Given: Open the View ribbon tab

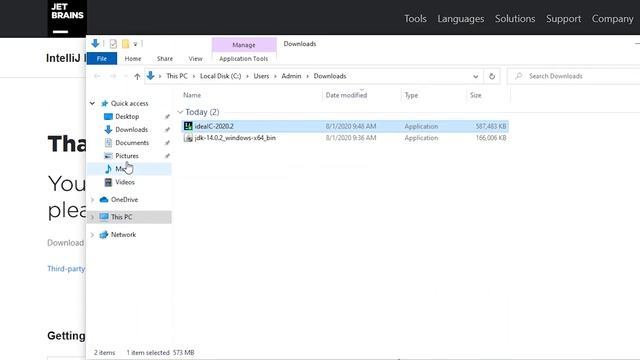Looking at the screenshot, I should 196,58.
